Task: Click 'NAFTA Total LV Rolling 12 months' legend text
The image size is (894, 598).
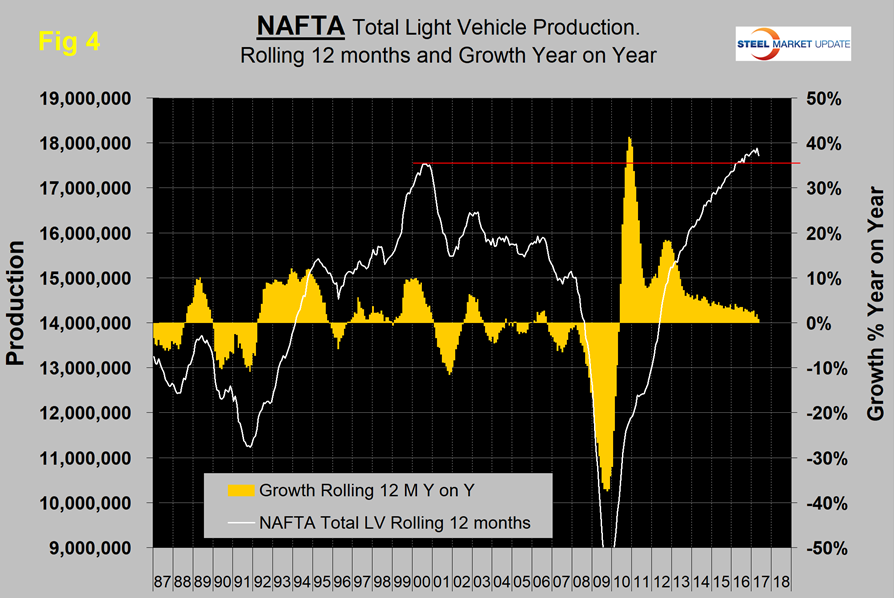Action: pos(394,522)
